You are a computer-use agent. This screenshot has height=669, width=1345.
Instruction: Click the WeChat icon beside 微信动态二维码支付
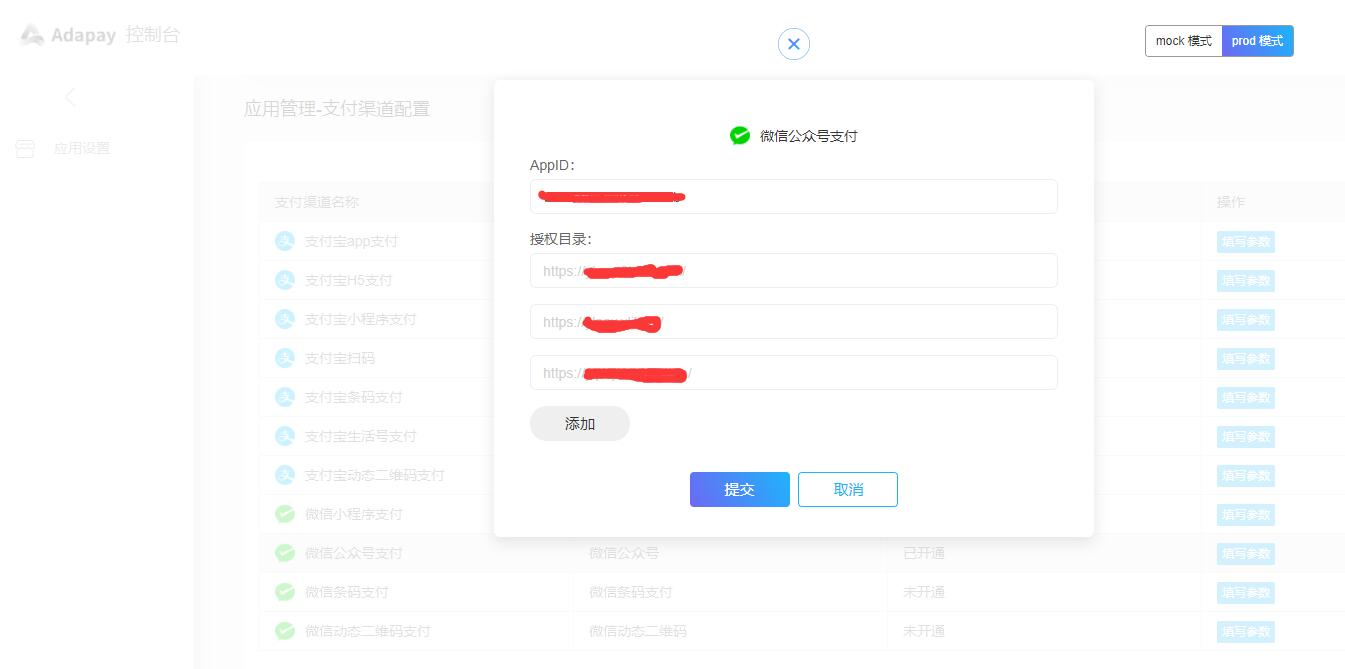pyautogui.click(x=285, y=631)
